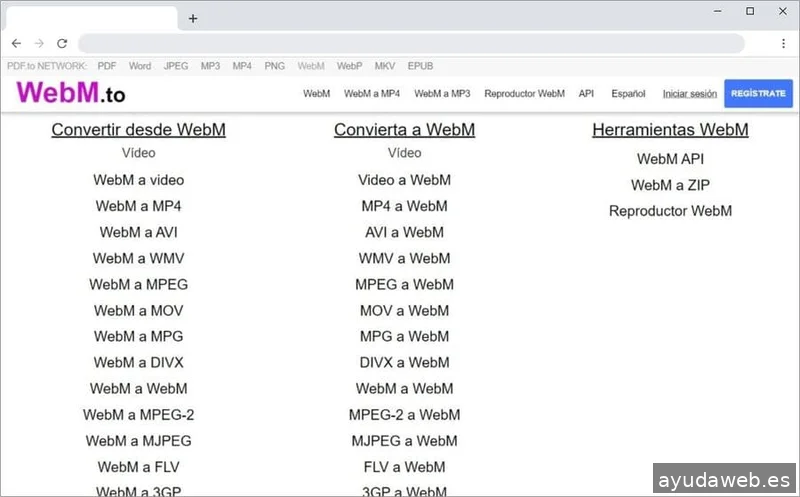The width and height of the screenshot is (800, 497).
Task: Open Reproductor WebM in top navigation
Action: pyautogui.click(x=524, y=94)
